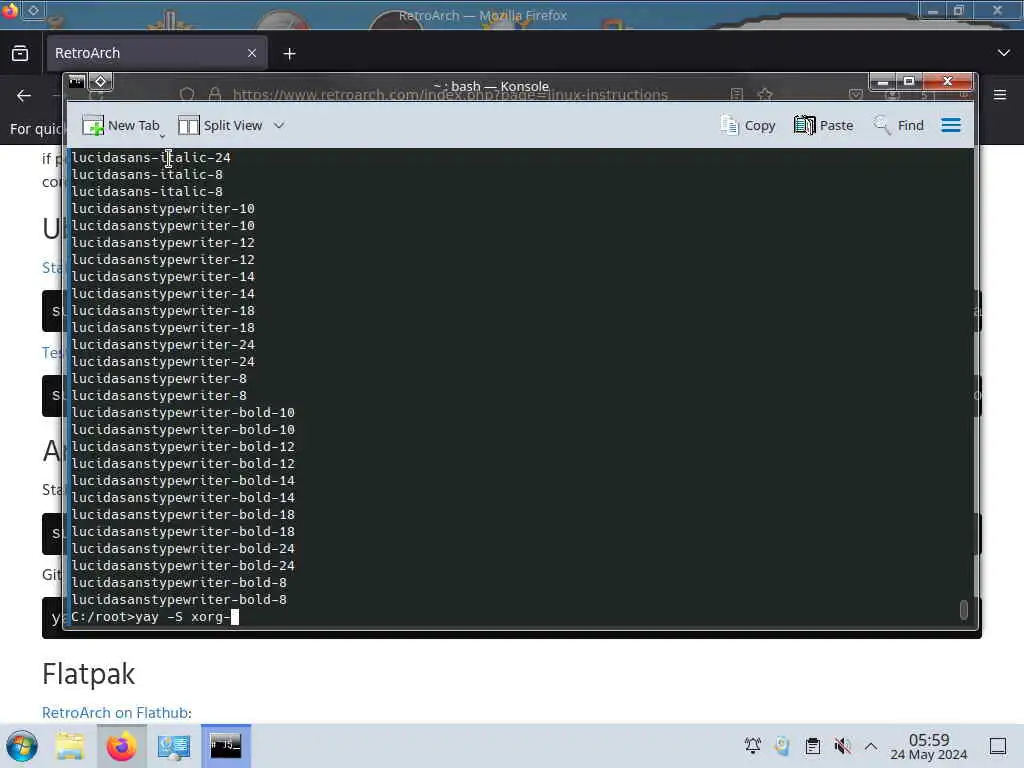The image size is (1024, 768).
Task: Click the Konsole window menu icon
Action: (77, 82)
